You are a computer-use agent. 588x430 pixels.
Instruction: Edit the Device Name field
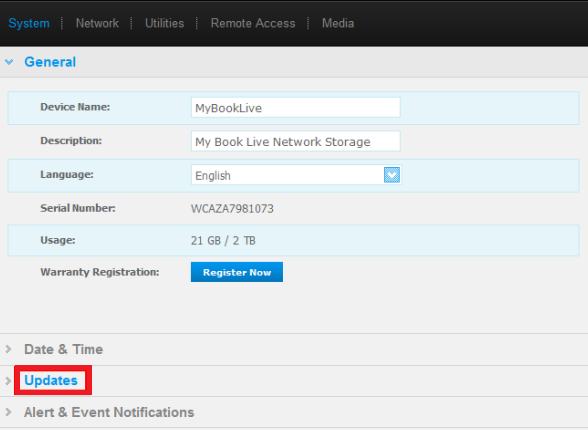coord(296,108)
